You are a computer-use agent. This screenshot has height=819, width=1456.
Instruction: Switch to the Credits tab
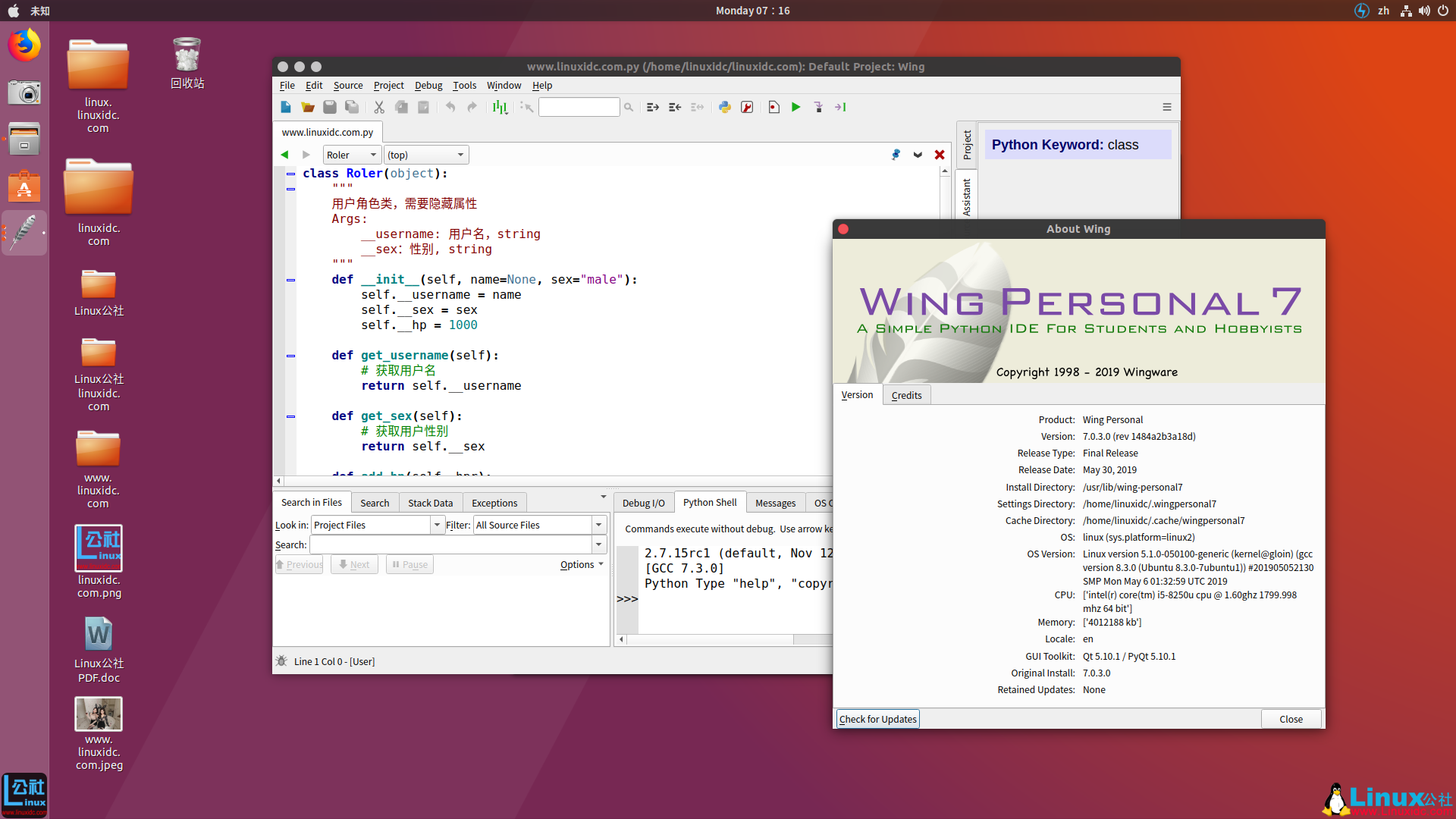tap(905, 395)
